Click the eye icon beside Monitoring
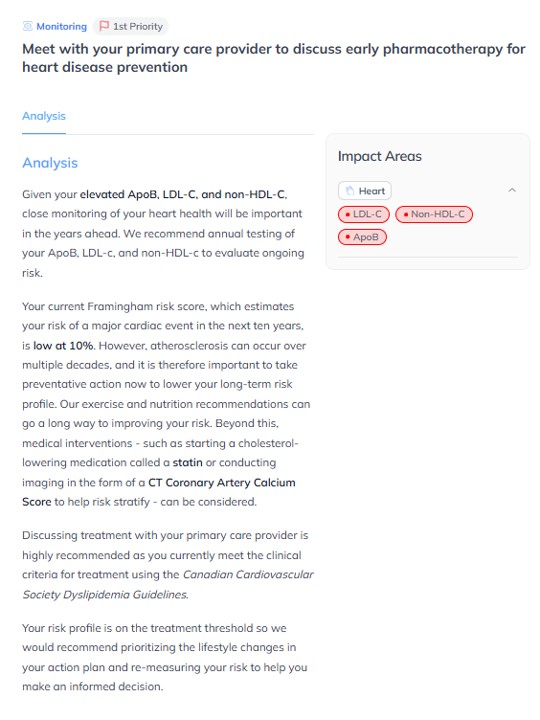 coord(28,26)
